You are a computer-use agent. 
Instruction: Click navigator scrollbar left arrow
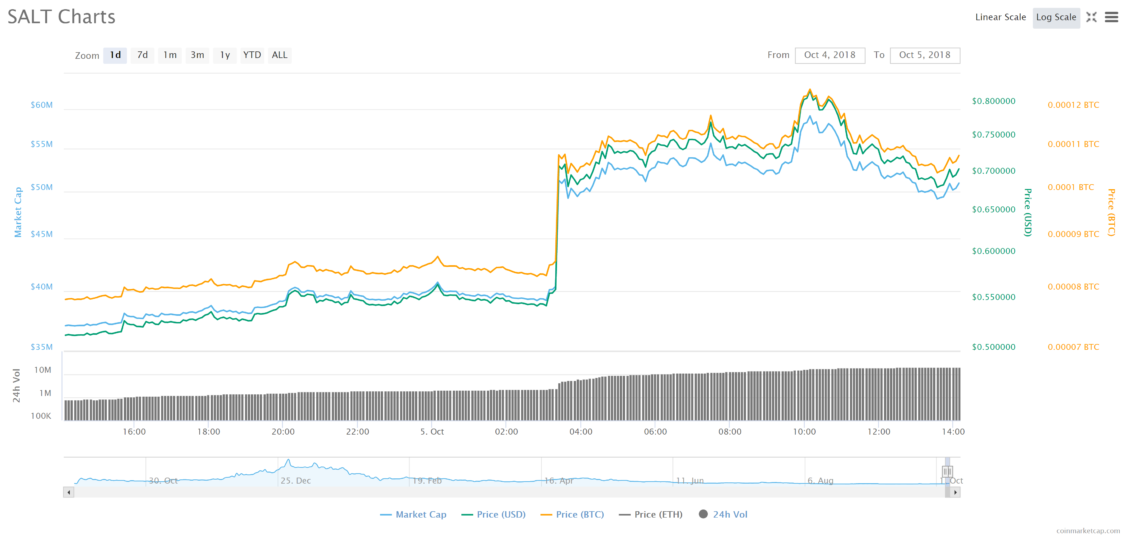coord(69,492)
